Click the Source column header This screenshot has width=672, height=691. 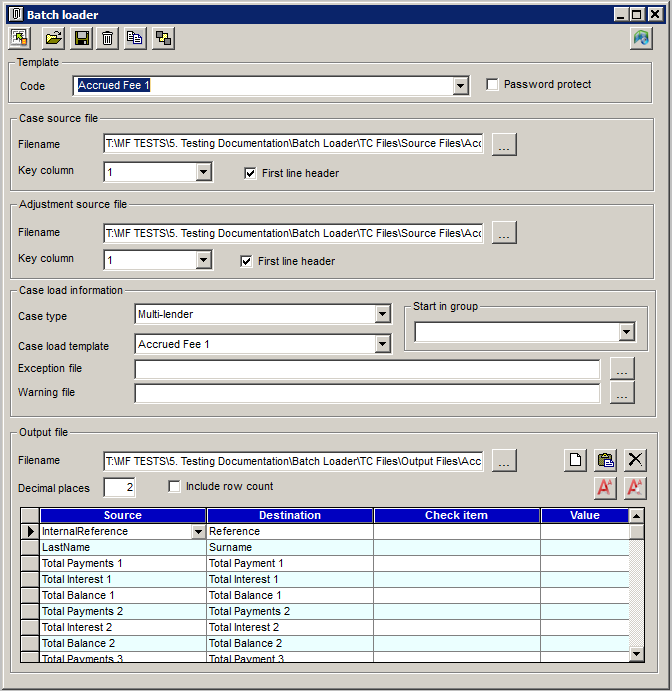pos(123,515)
